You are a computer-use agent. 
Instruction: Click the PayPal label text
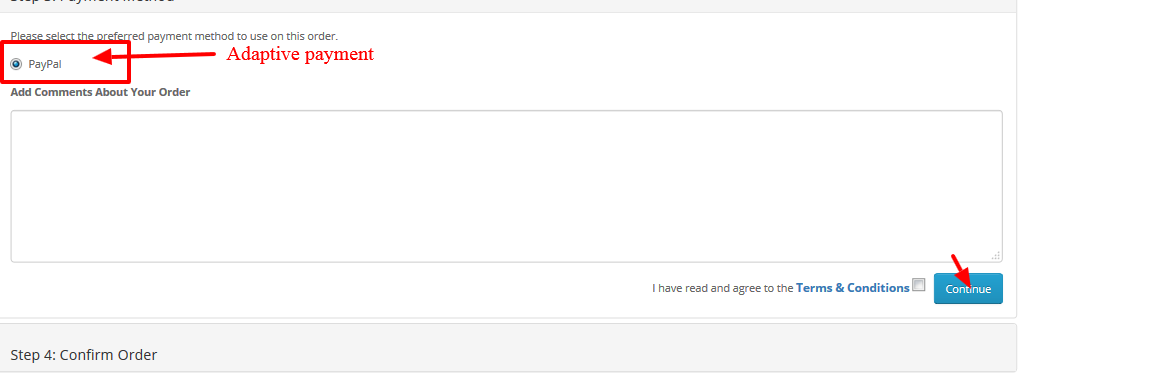click(45, 64)
